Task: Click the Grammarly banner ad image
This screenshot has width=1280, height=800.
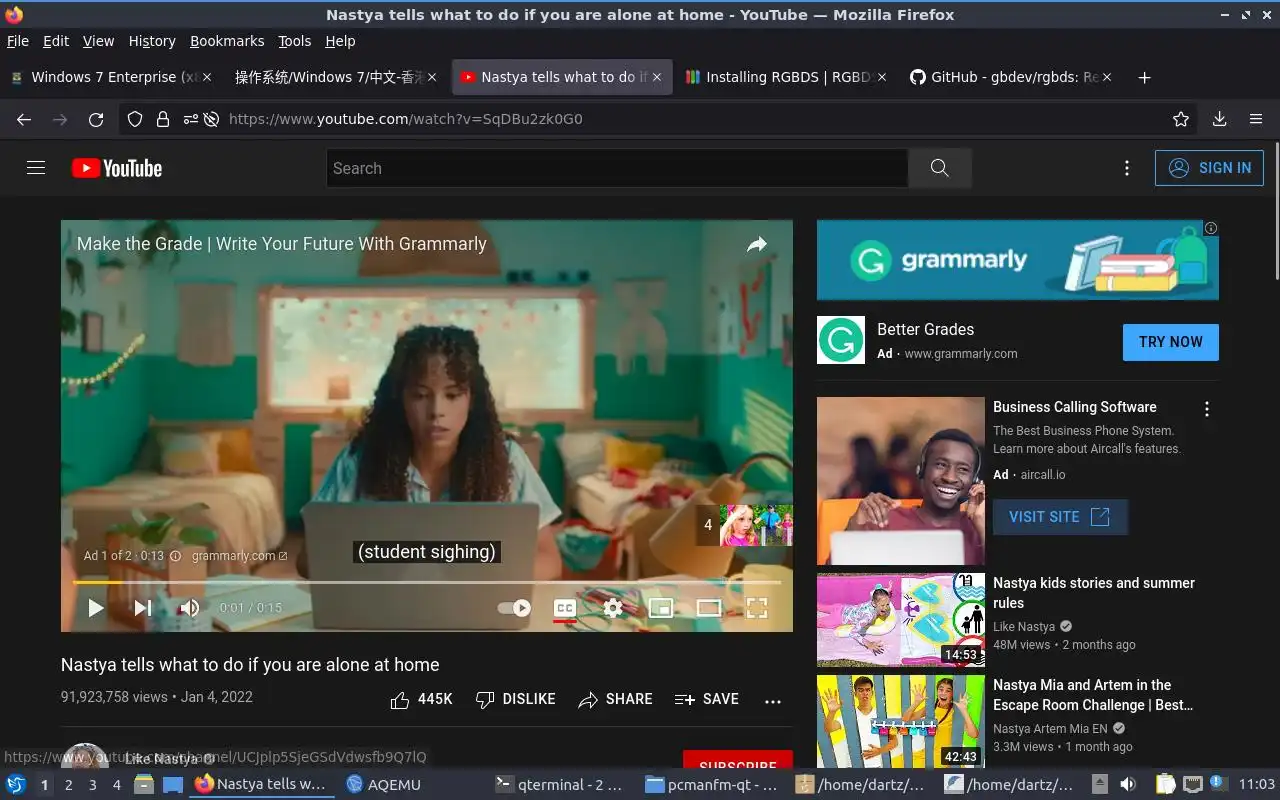Action: click(x=1017, y=260)
